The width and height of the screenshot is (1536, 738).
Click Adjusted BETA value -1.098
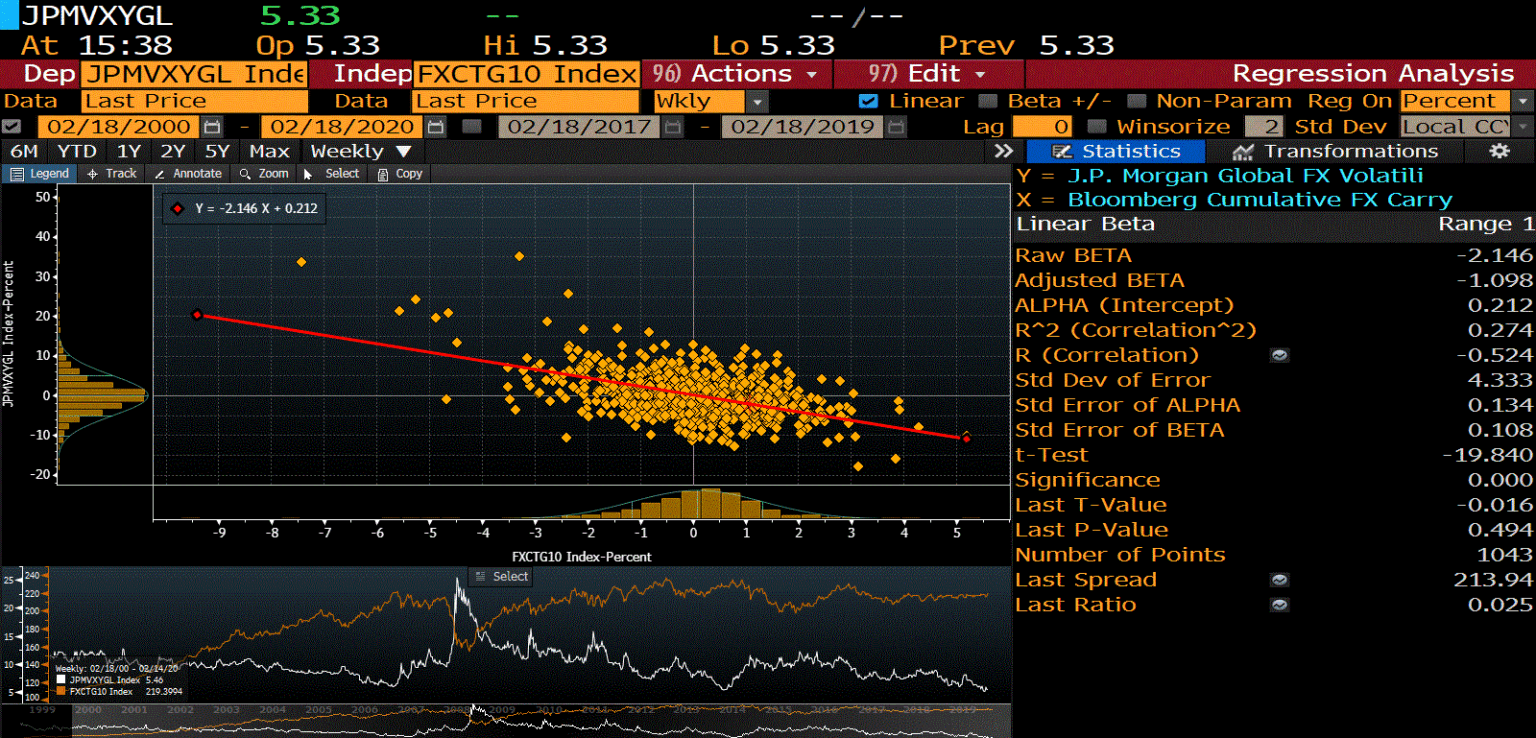(1494, 280)
